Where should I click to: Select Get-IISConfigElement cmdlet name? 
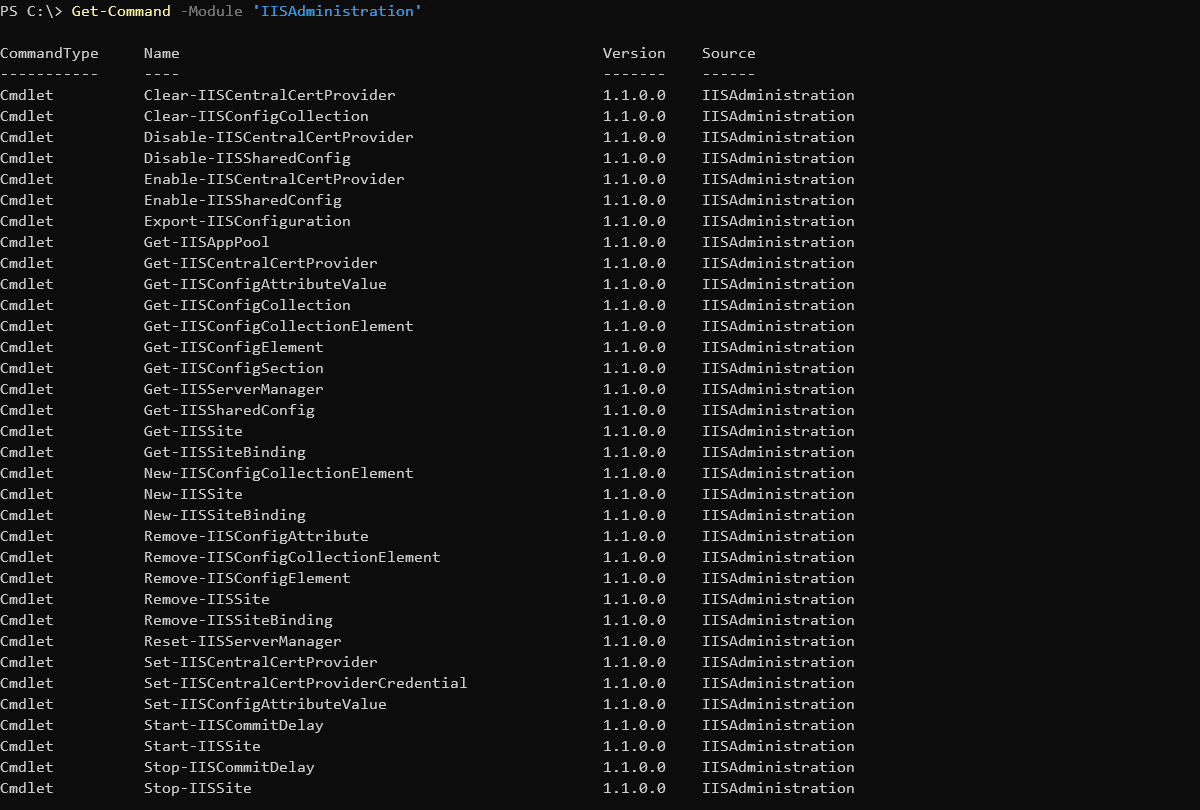234,347
